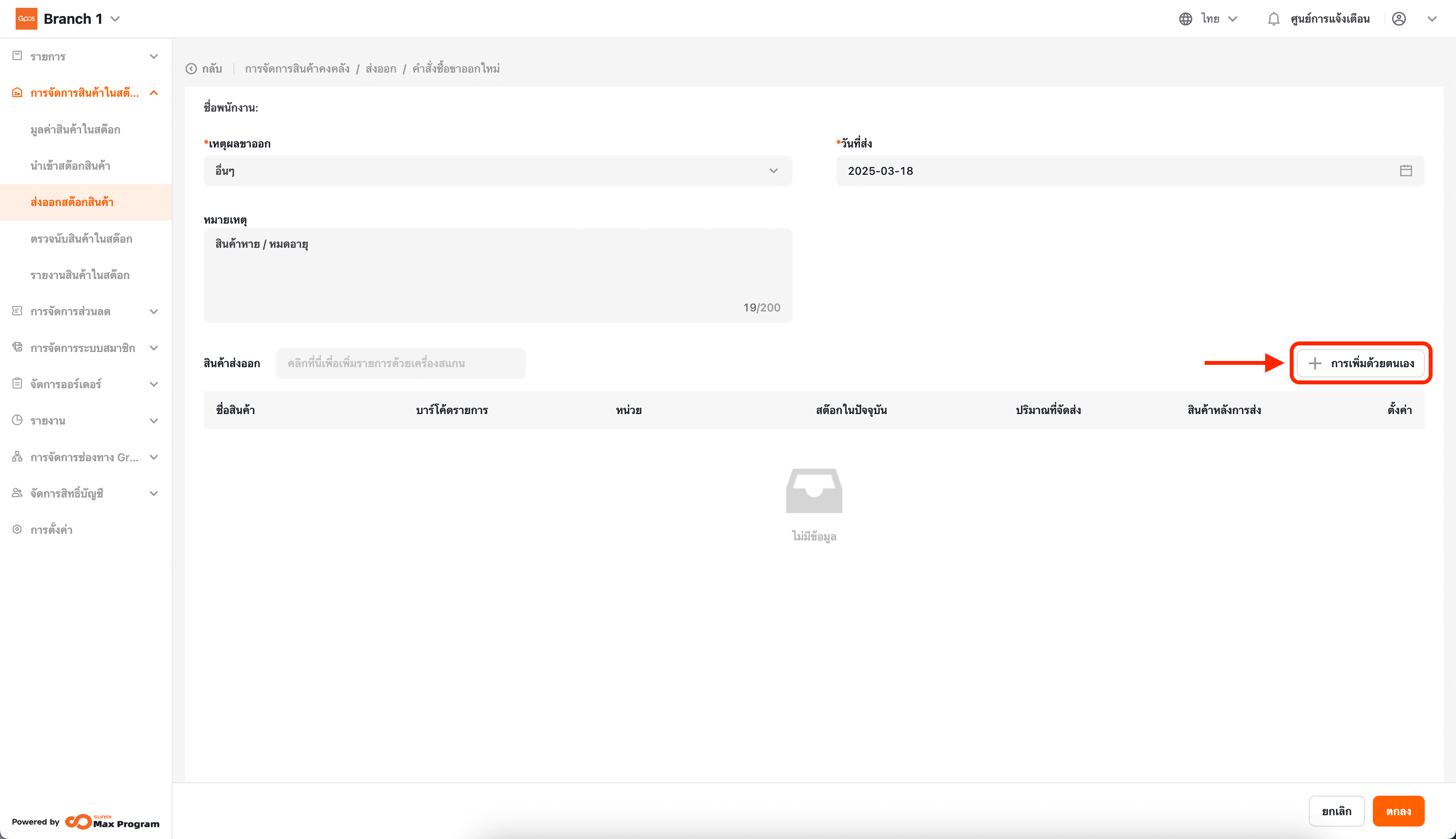This screenshot has width=1456, height=839.
Task: Open the เหตุผลขาออก reason dropdown
Action: [497, 171]
